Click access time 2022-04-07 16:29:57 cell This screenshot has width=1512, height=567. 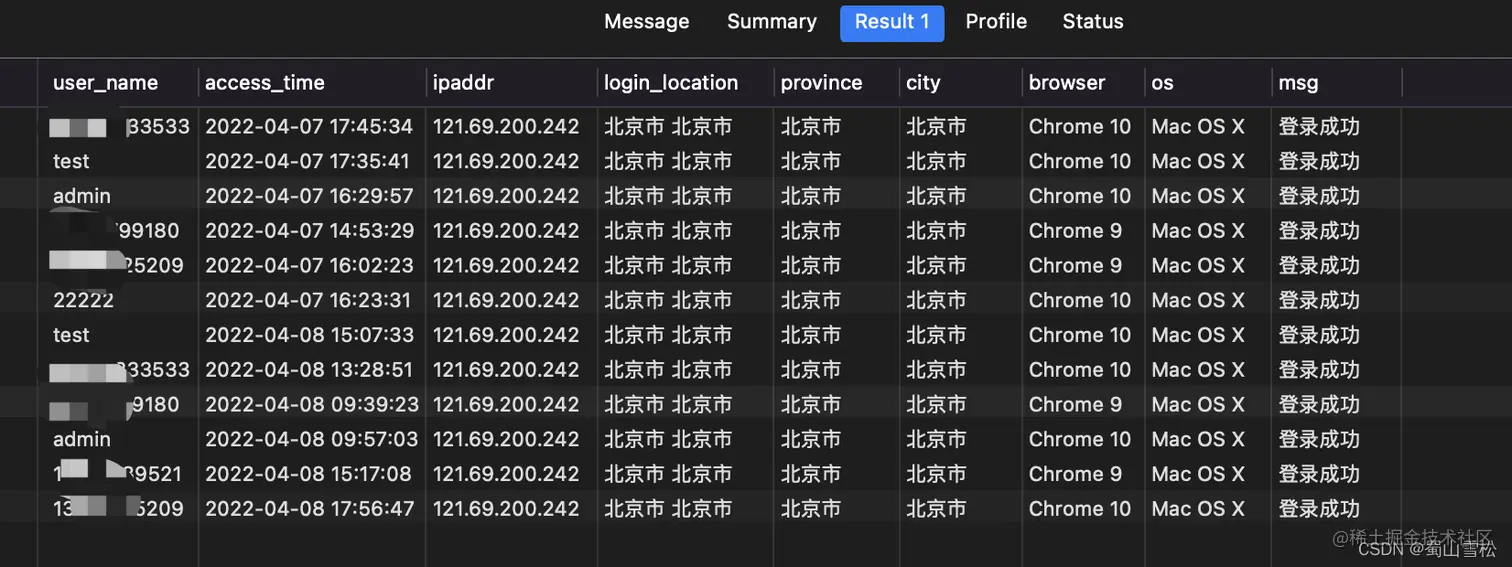click(309, 196)
